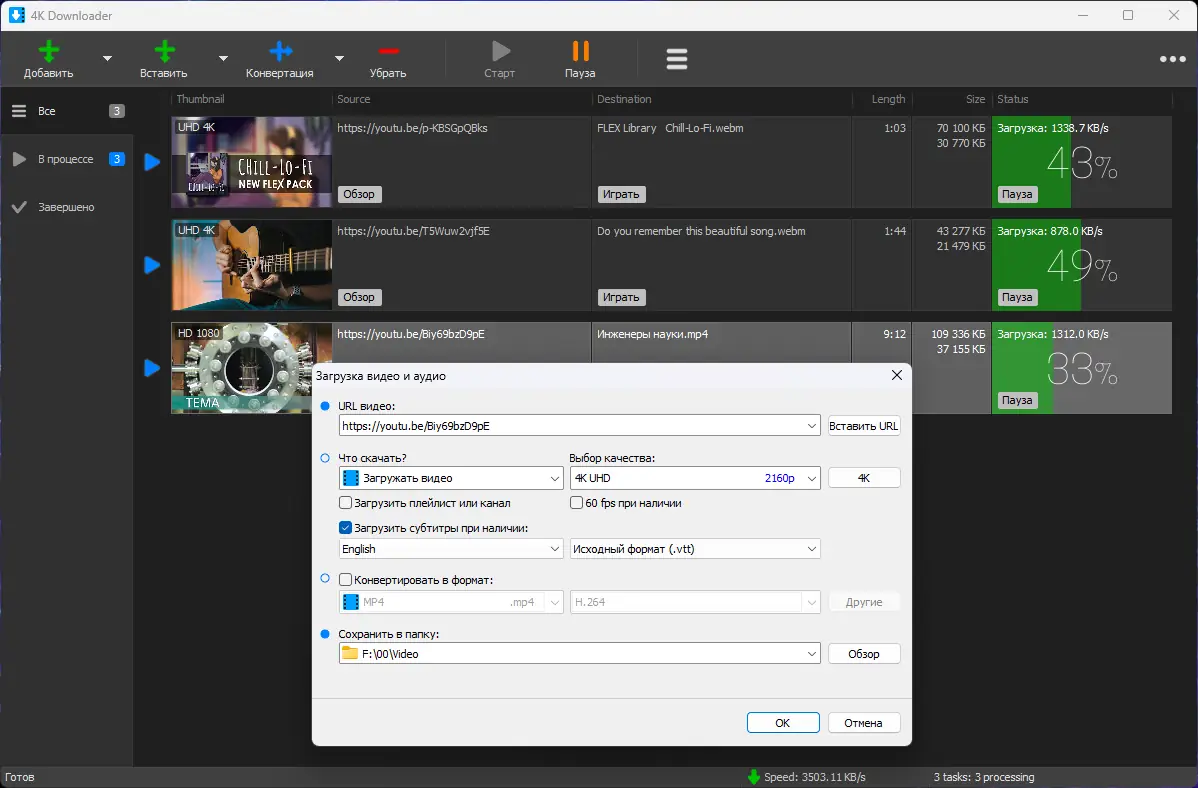This screenshot has height=788, width=1198.
Task: Click Обзор under youtu.be/T5Wuw2vjf5E source
Action: [x=359, y=297]
